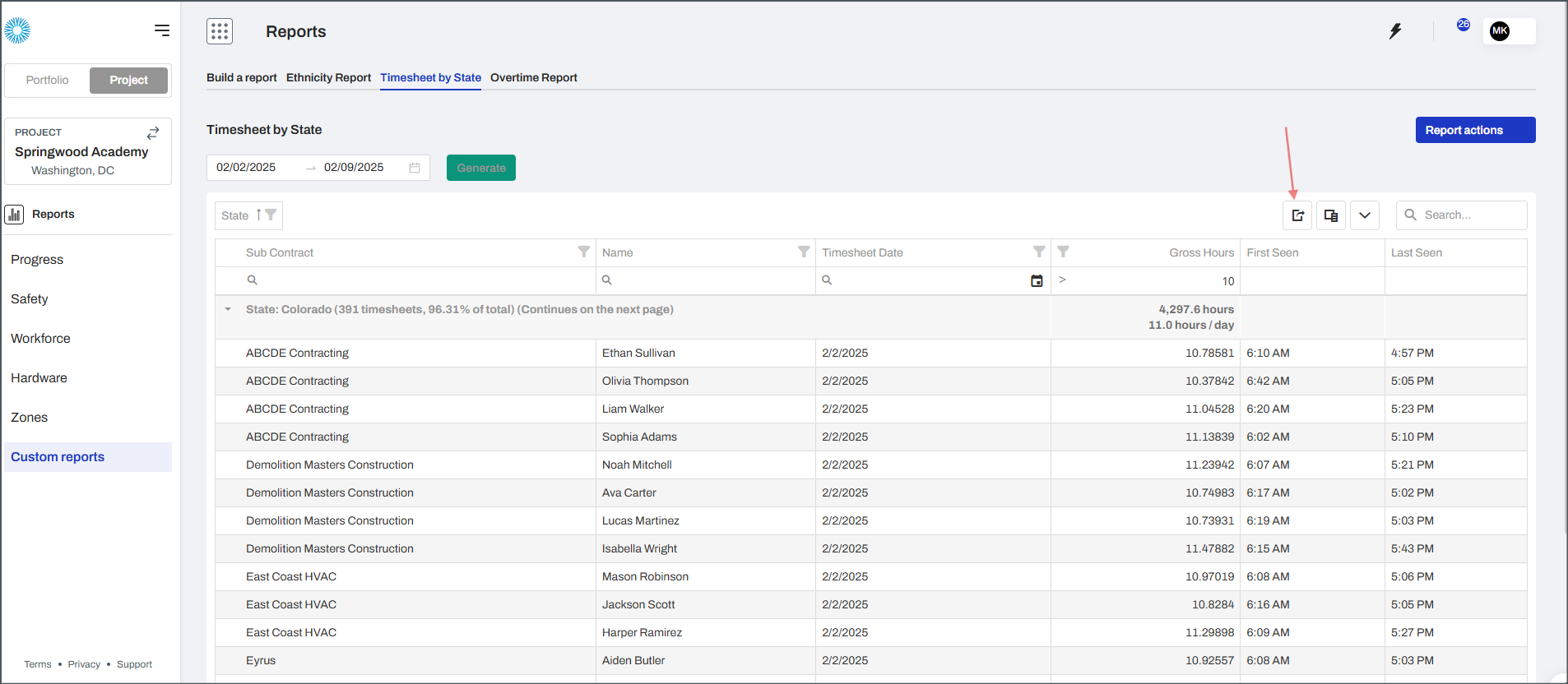The image size is (1568, 684).
Task: Click Springwood Academy project name
Action: [x=81, y=152]
